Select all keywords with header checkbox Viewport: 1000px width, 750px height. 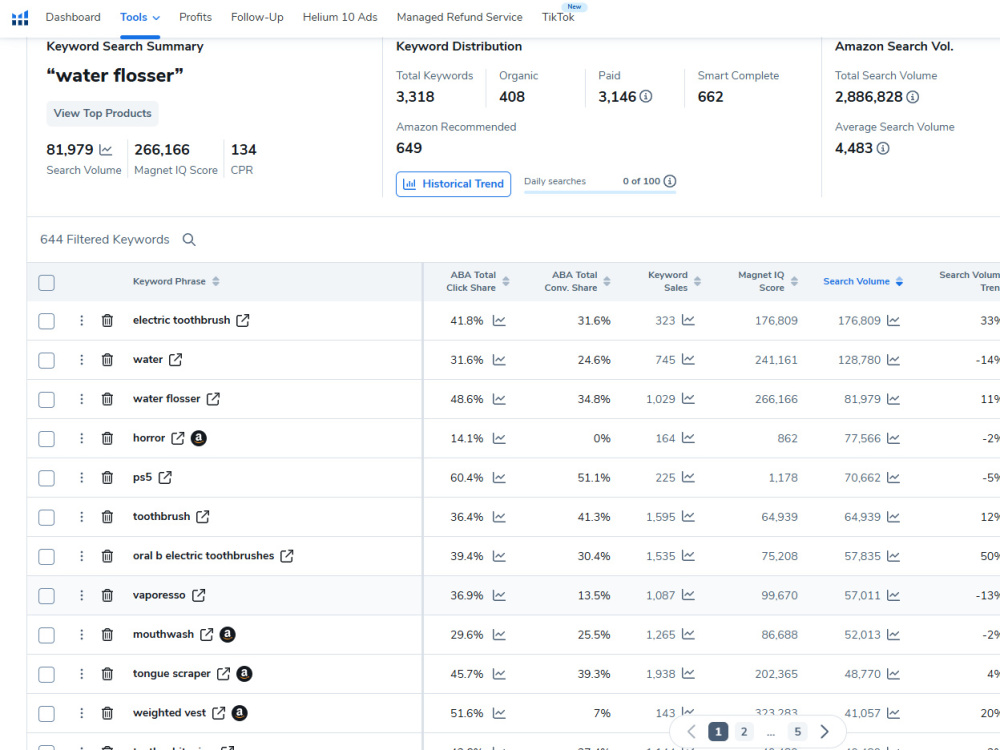point(47,283)
